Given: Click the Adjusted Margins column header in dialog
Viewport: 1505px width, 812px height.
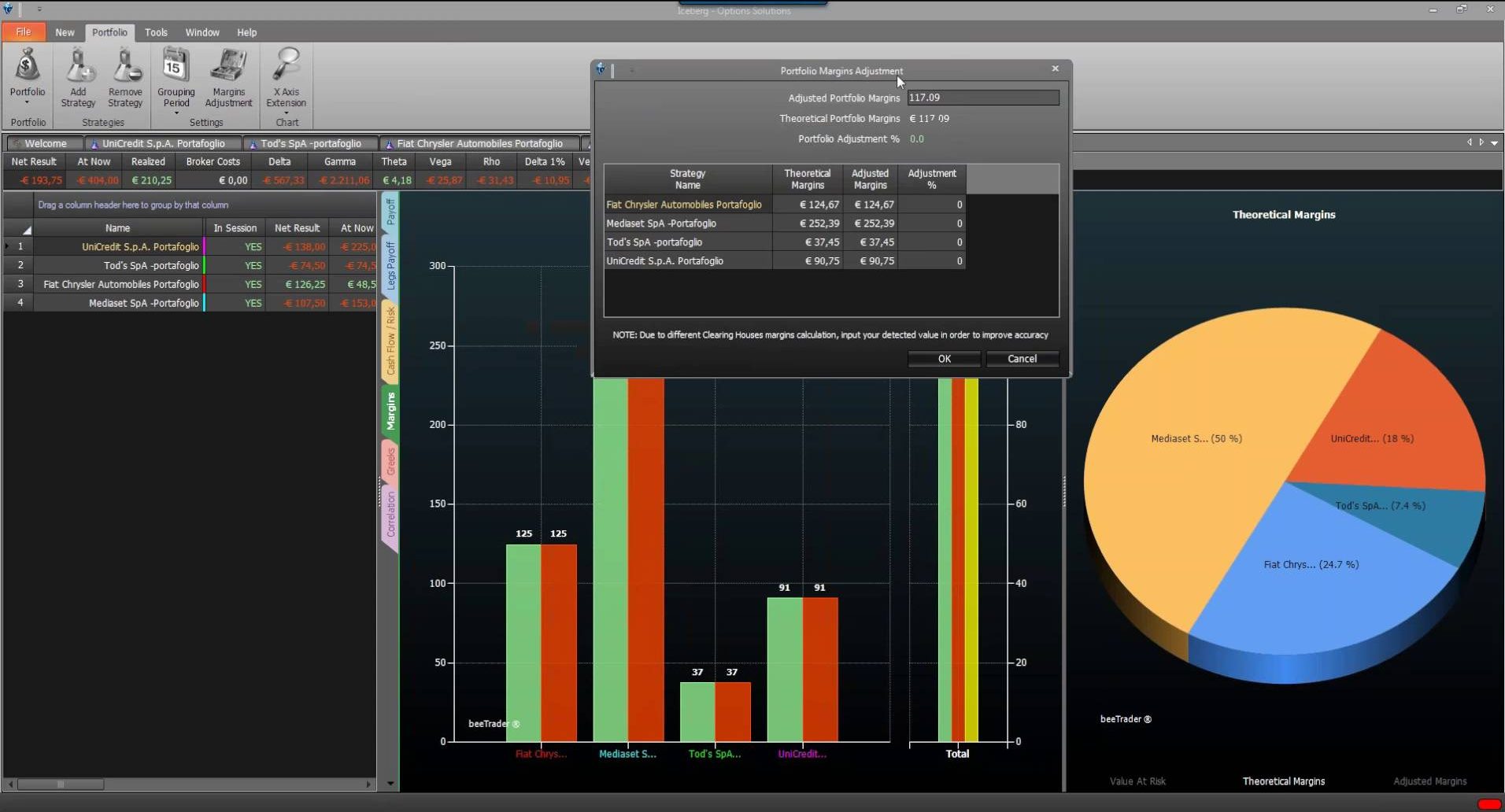Looking at the screenshot, I should pyautogui.click(x=870, y=179).
